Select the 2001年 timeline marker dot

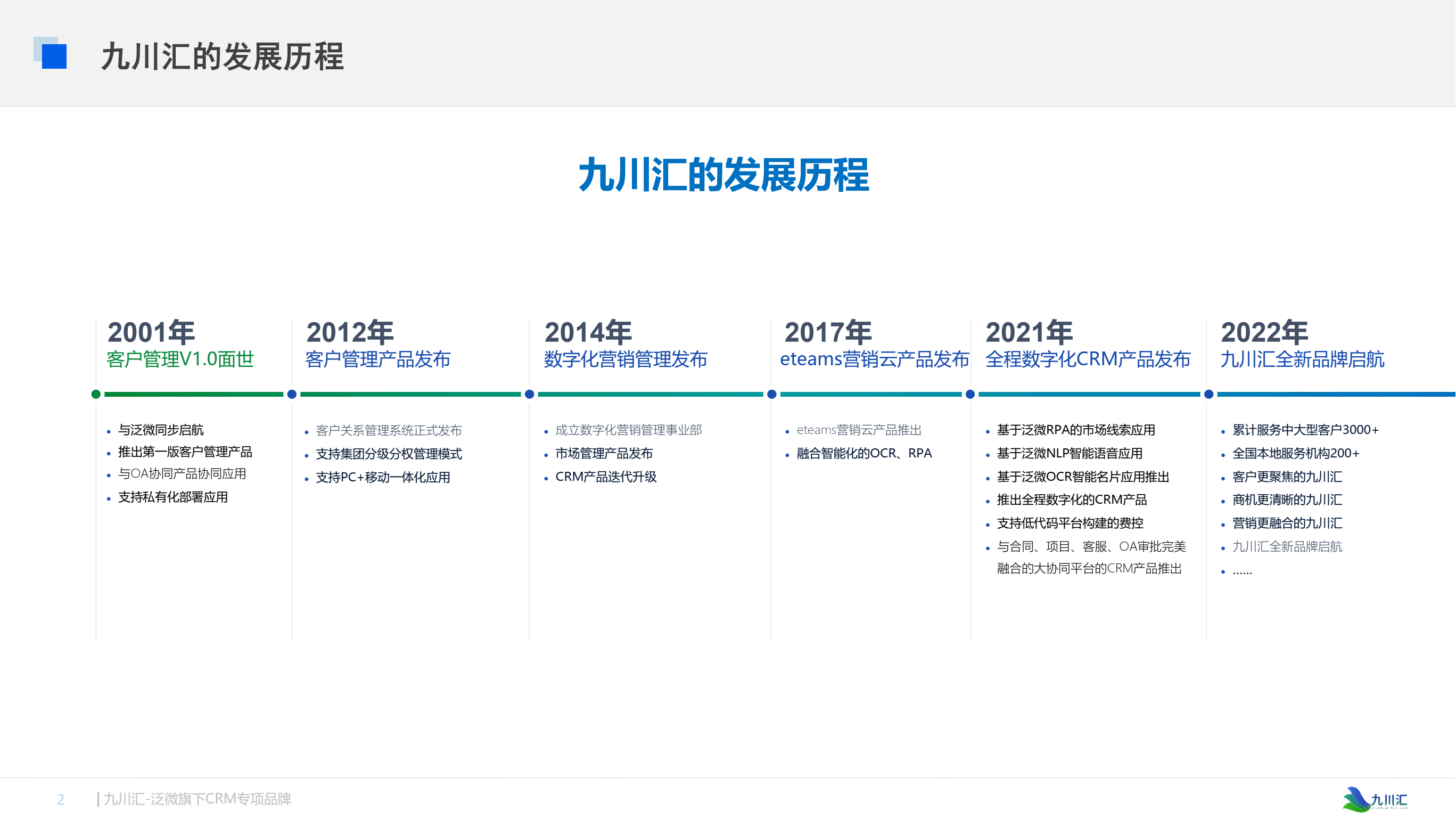pyautogui.click(x=96, y=394)
